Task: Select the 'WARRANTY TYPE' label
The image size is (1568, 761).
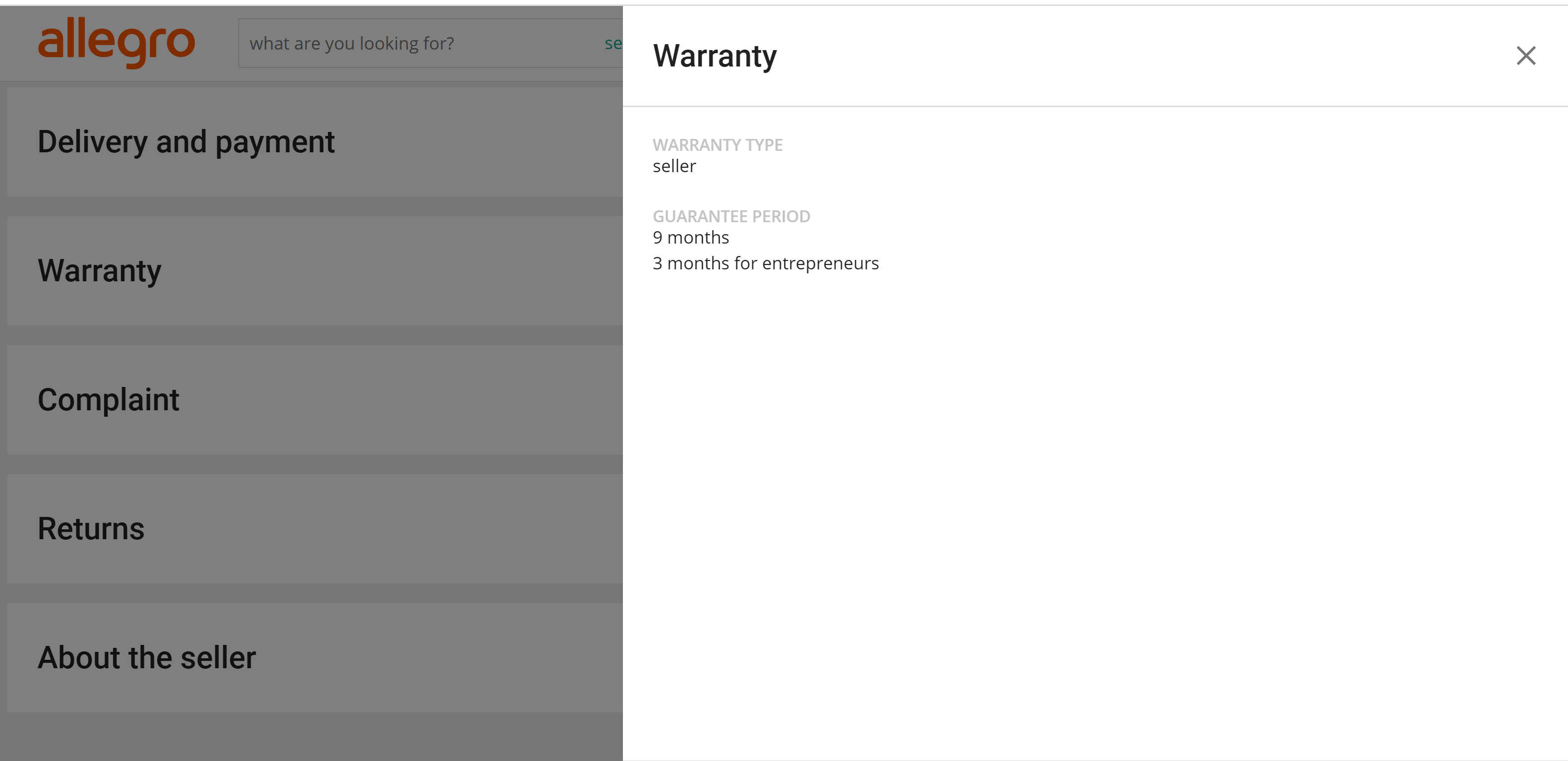Action: click(717, 145)
